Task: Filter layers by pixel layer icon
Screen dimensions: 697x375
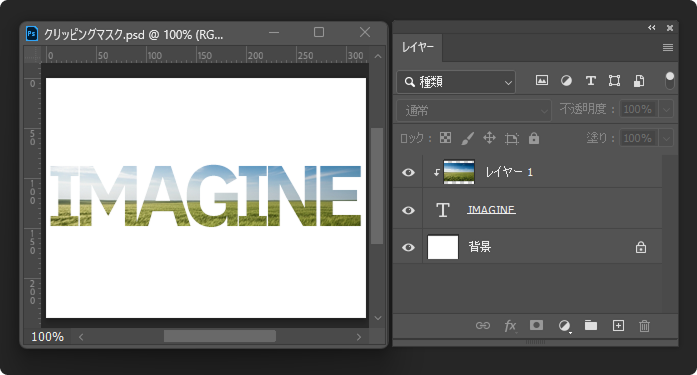Action: click(x=541, y=80)
